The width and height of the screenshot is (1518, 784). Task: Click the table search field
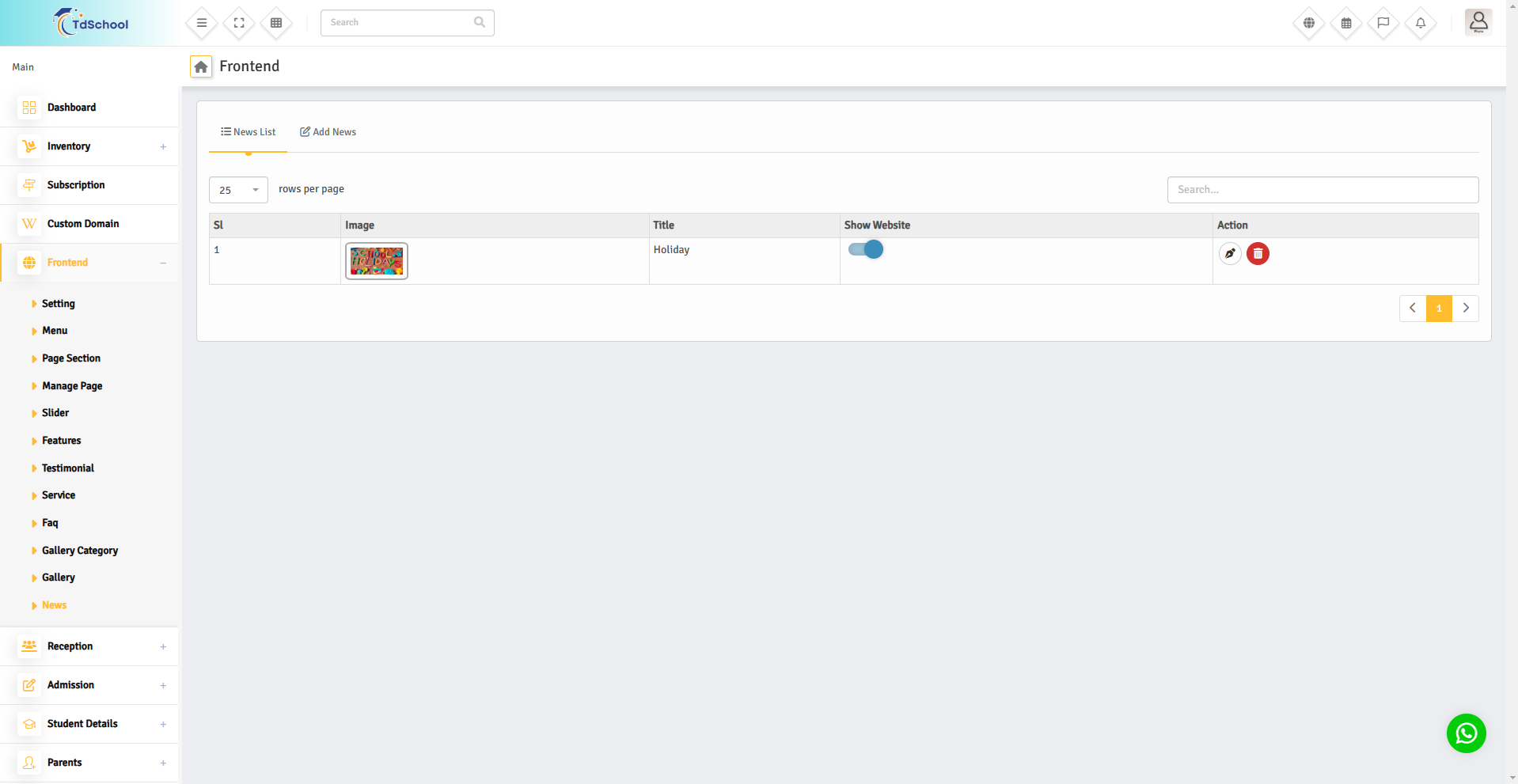(1323, 190)
